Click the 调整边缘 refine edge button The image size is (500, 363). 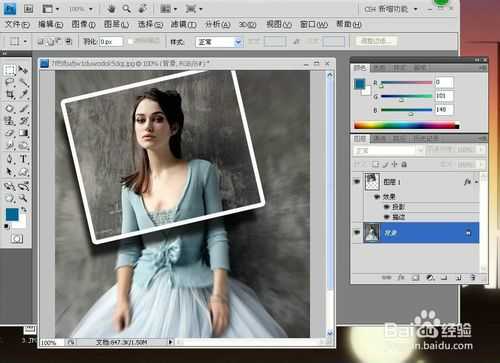376,41
